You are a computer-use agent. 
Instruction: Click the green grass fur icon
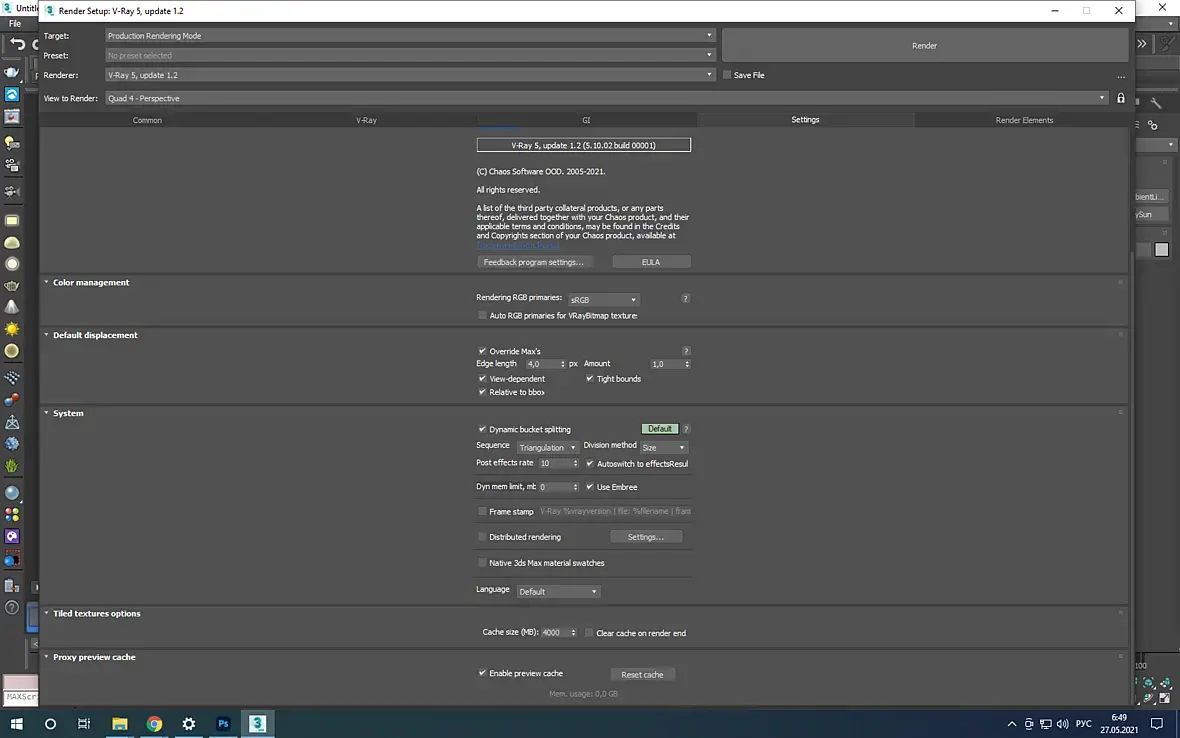tap(12, 466)
